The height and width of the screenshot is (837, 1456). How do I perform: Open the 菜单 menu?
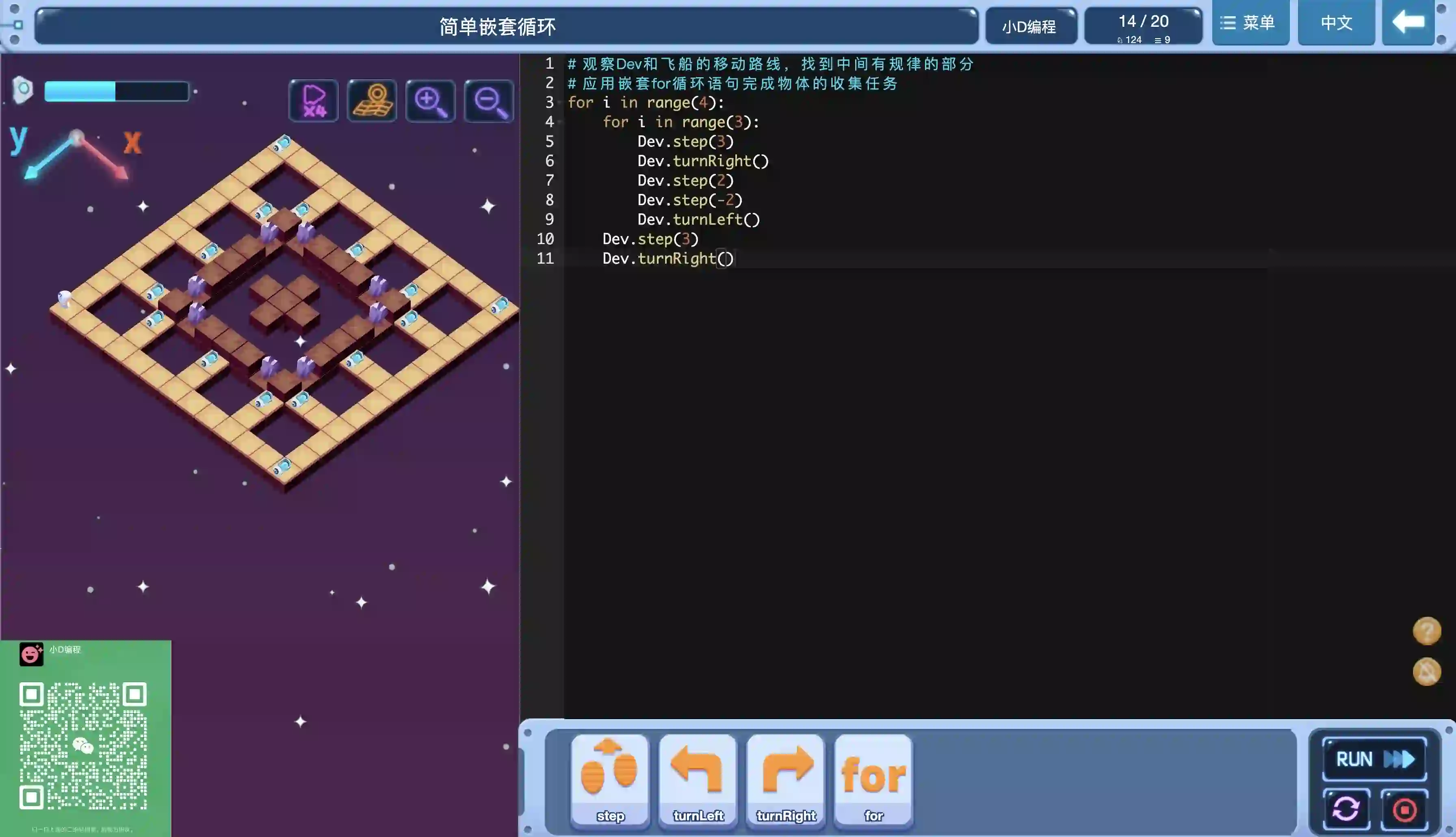(1250, 23)
